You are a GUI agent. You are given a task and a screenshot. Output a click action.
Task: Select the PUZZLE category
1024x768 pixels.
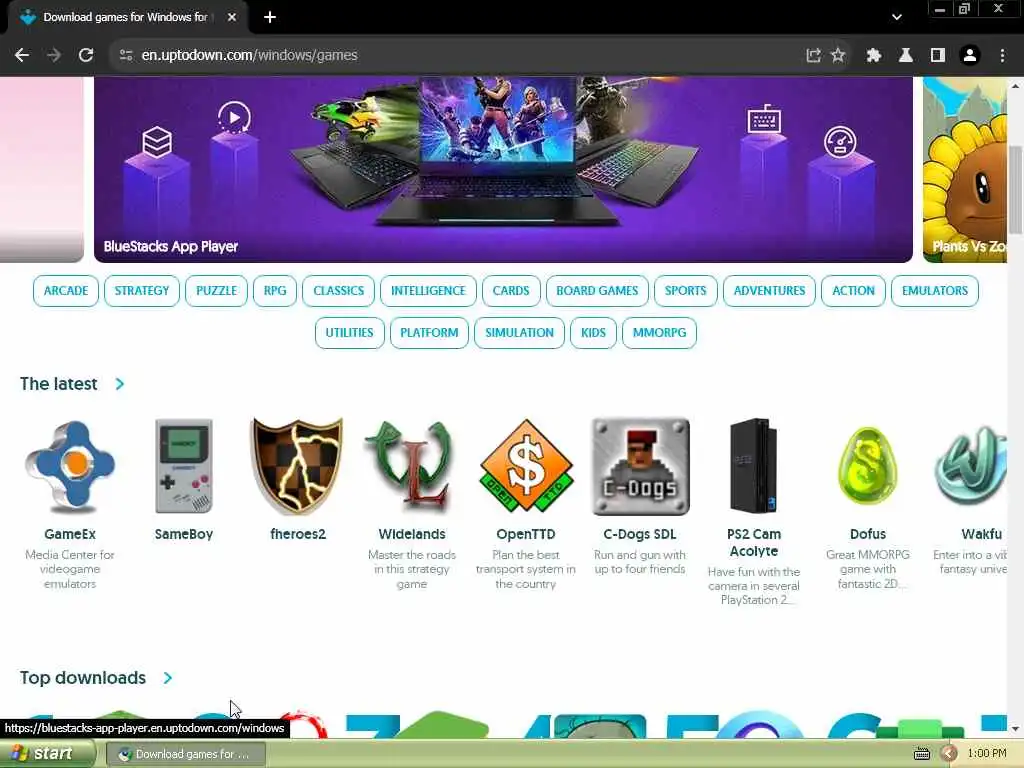point(216,291)
